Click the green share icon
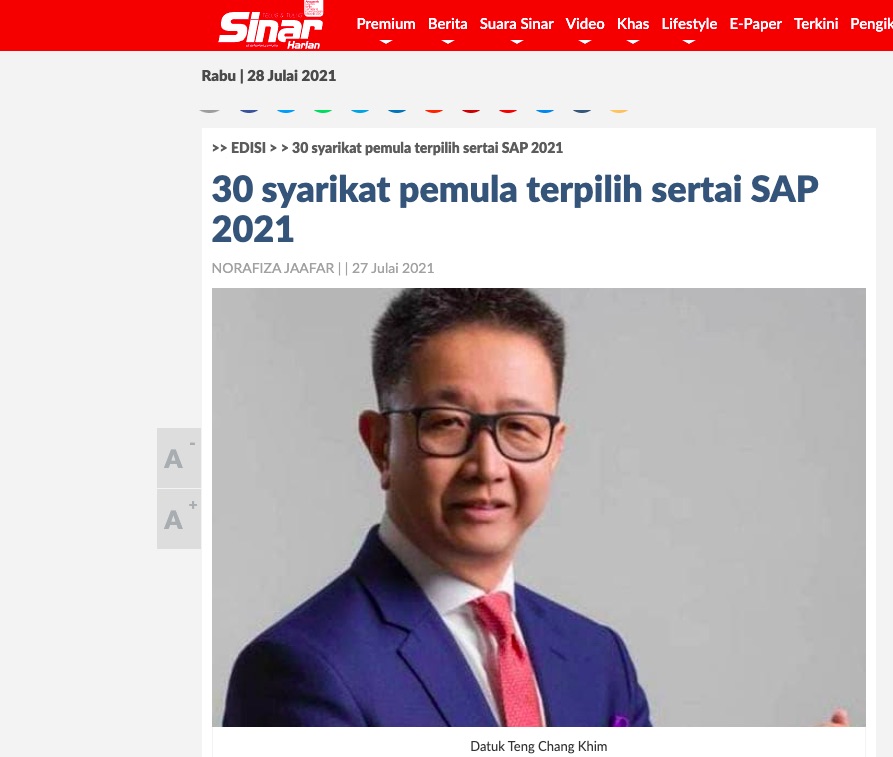This screenshot has width=893, height=757. tap(323, 109)
